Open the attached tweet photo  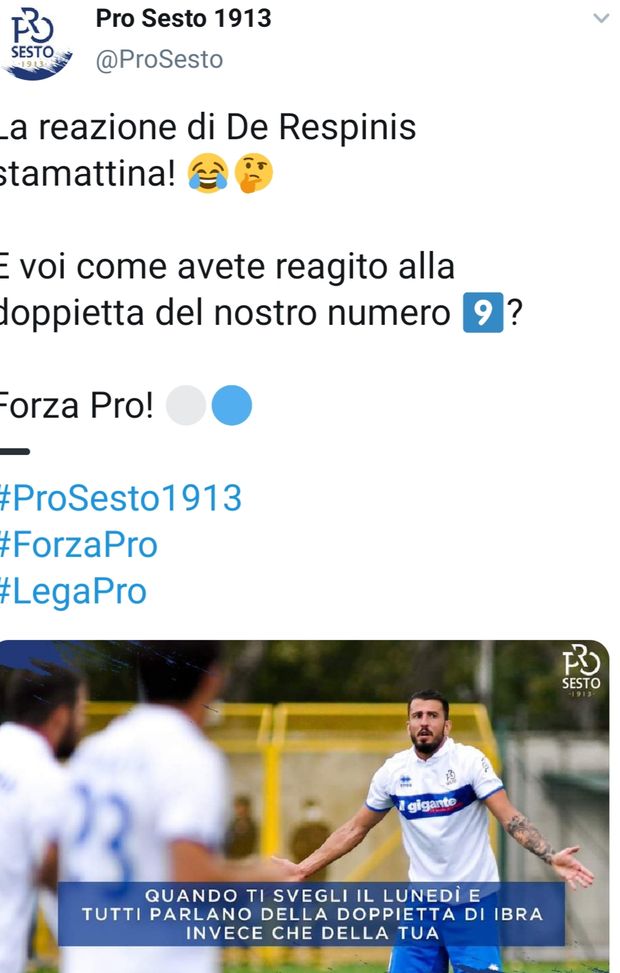[304, 806]
